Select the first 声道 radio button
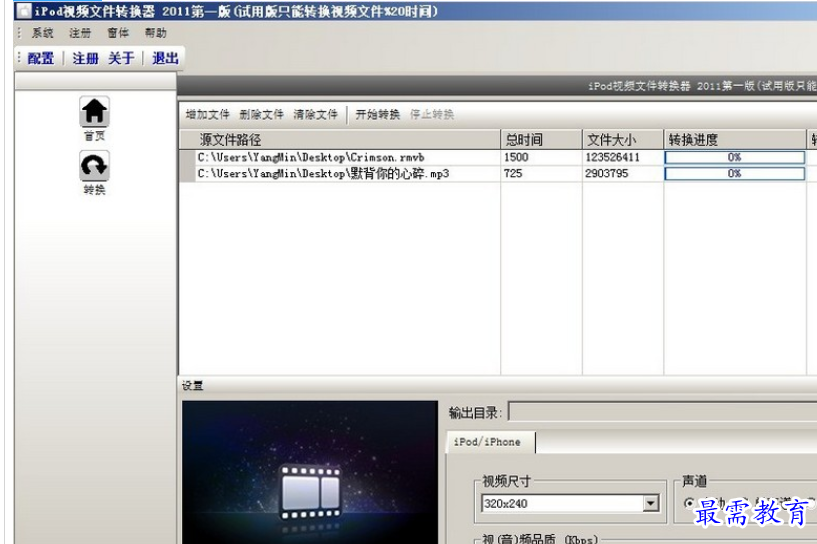The width and height of the screenshot is (817, 544). coord(689,503)
